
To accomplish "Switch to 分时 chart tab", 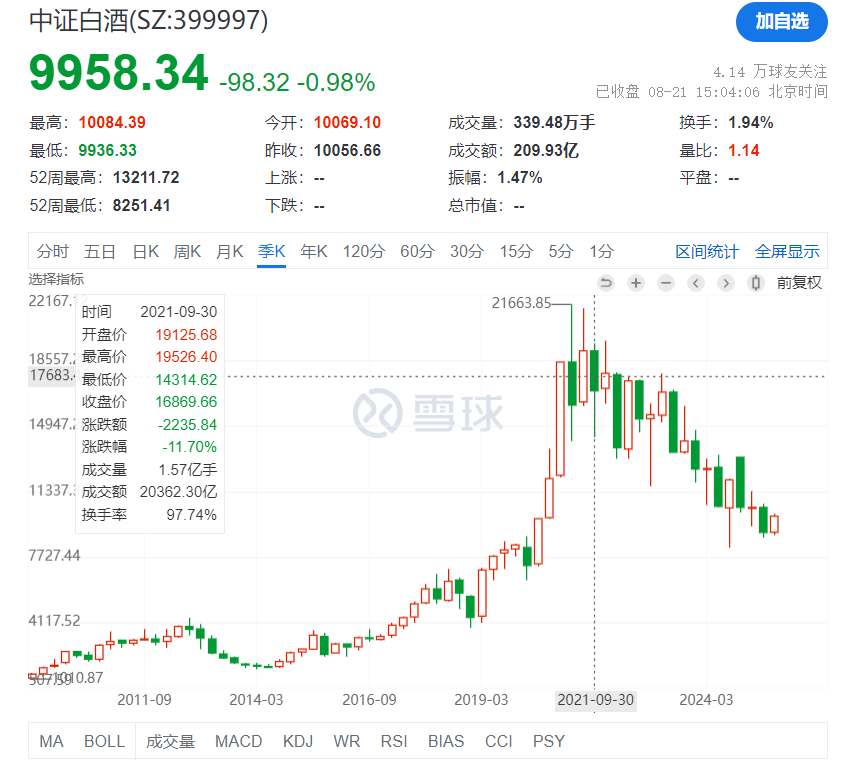I will 53,251.
